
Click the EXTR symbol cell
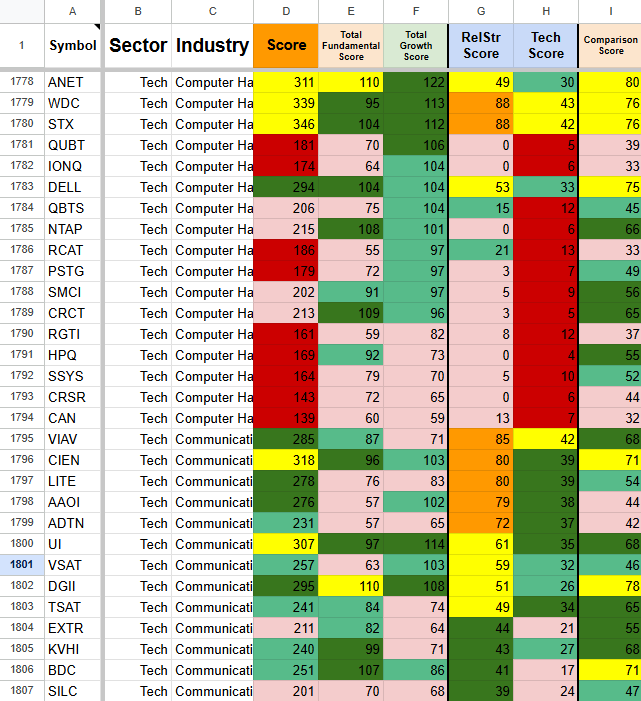tap(72, 629)
